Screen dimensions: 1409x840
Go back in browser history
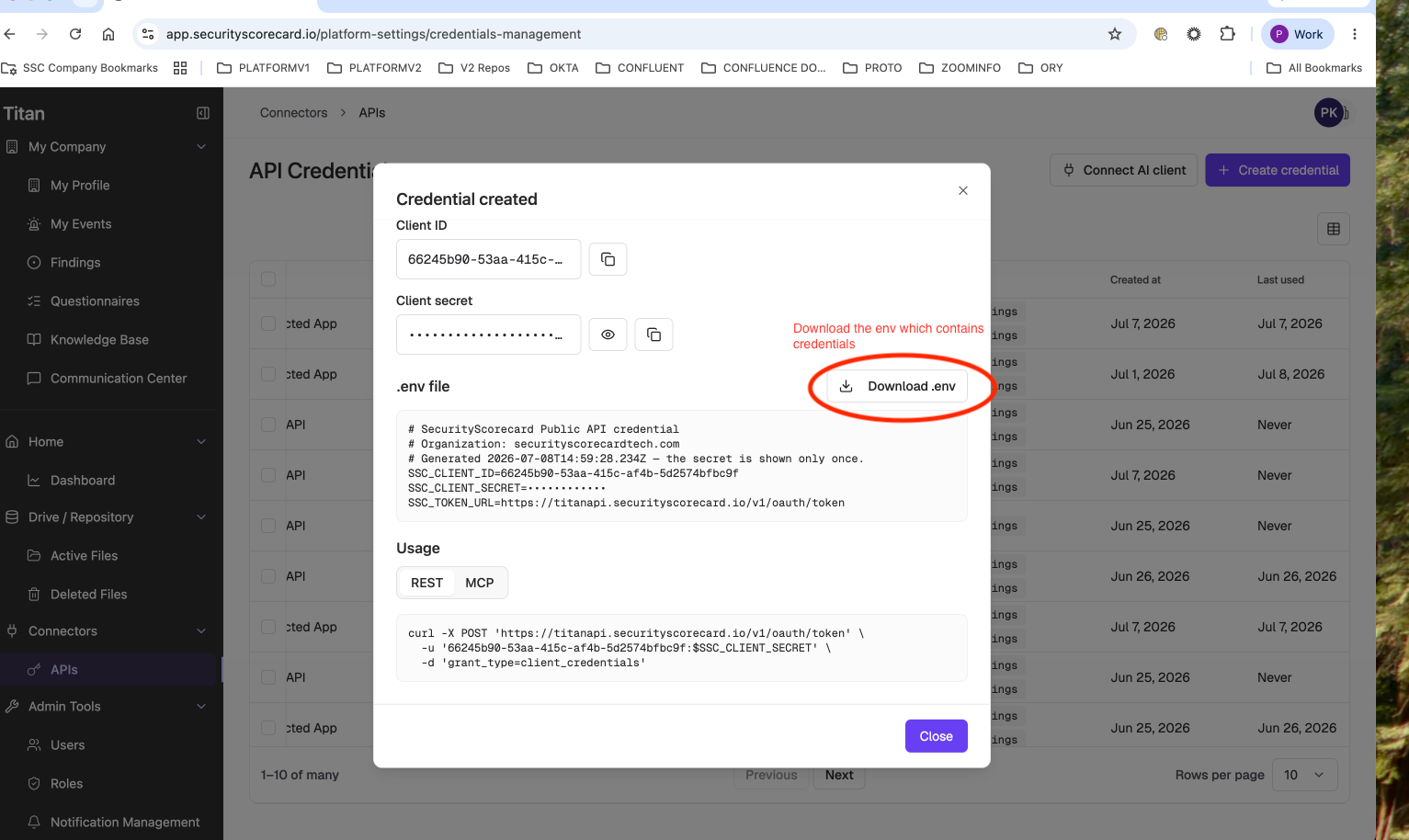pyautogui.click(x=10, y=34)
